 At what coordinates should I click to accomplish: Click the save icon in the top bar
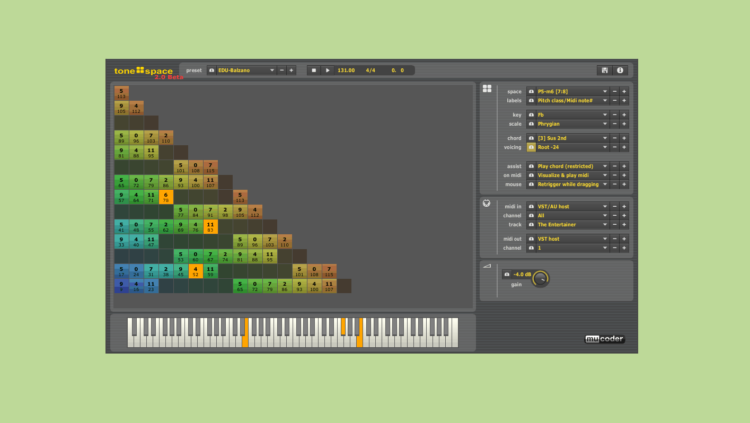[605, 70]
